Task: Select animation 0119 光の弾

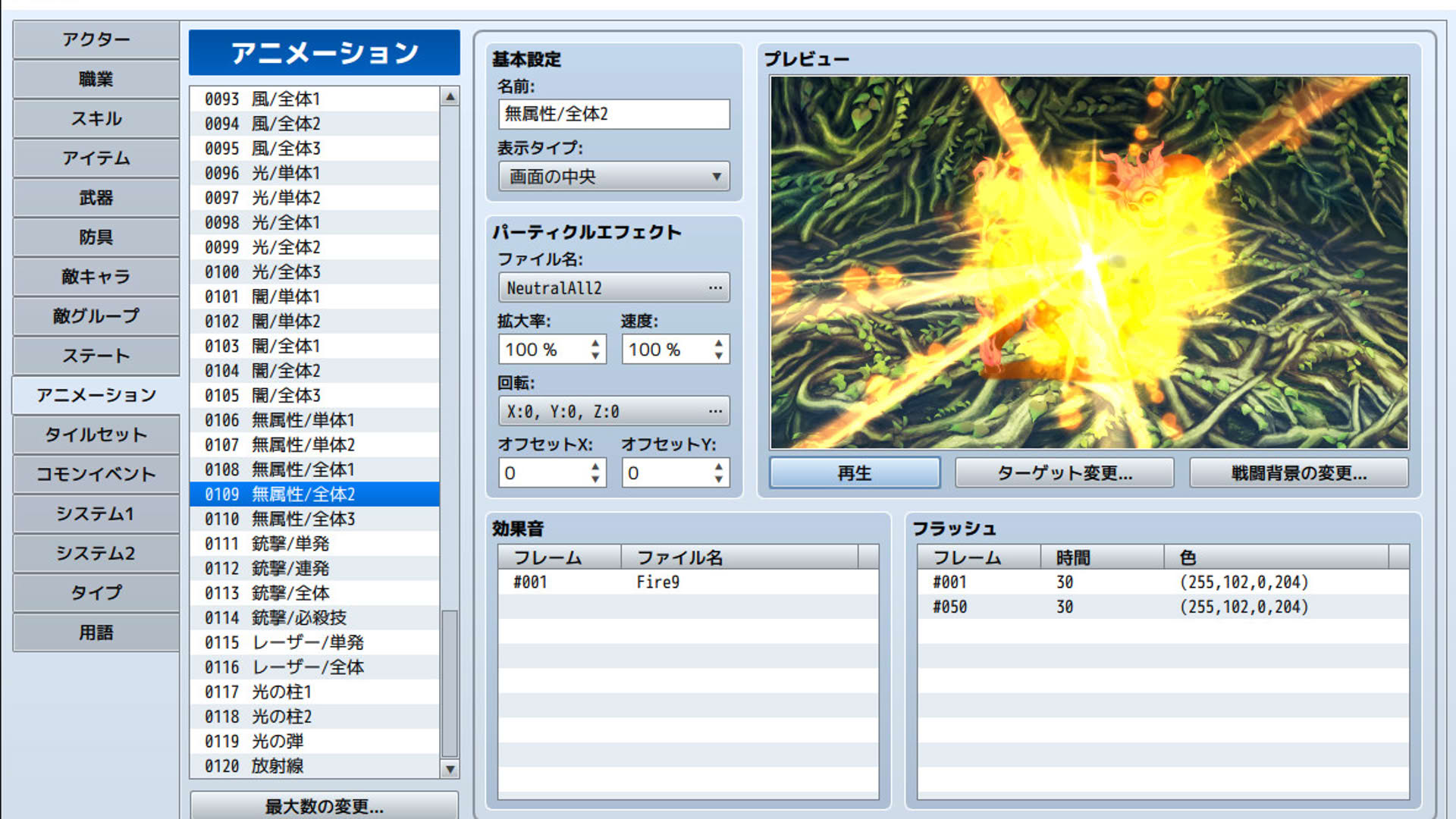Action: [x=315, y=742]
